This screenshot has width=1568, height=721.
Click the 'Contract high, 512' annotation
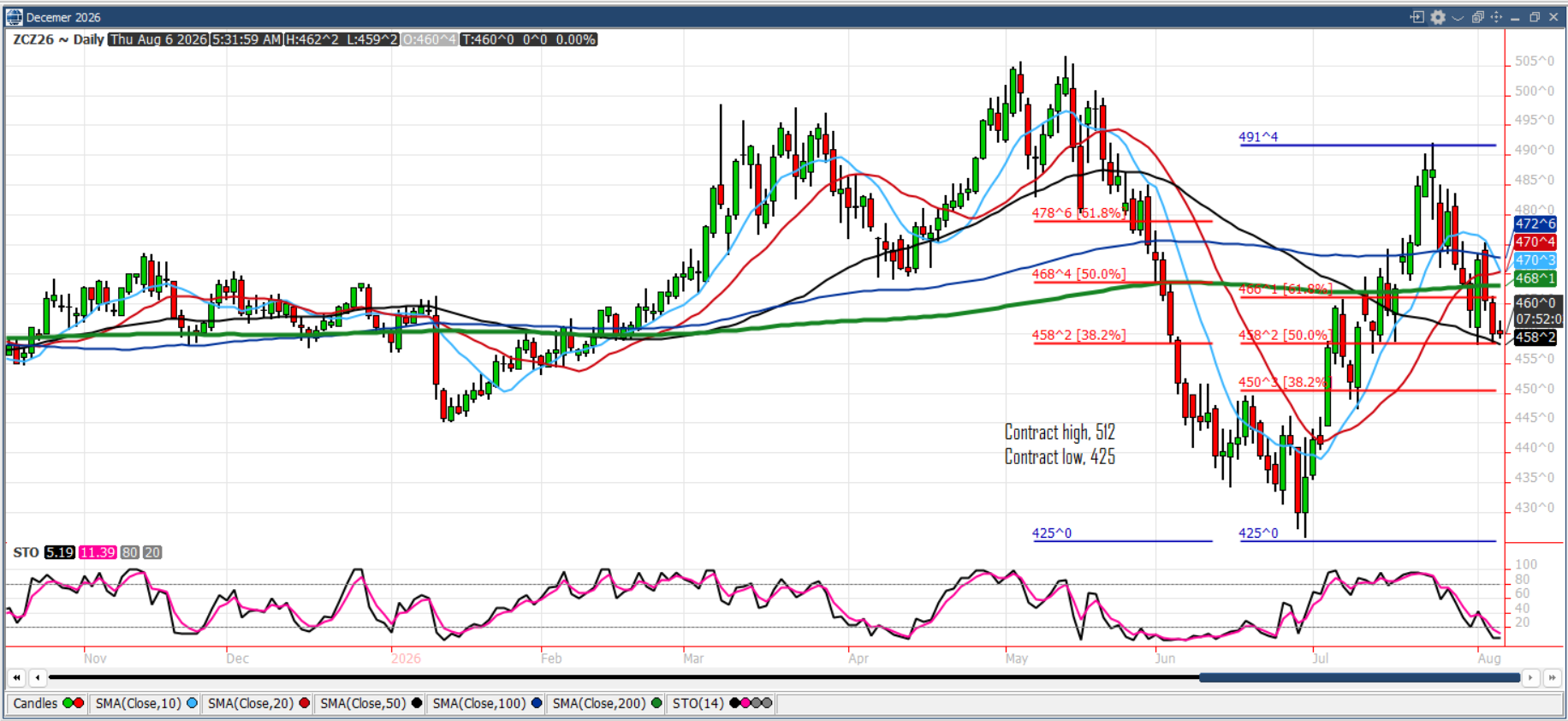pyautogui.click(x=1060, y=432)
